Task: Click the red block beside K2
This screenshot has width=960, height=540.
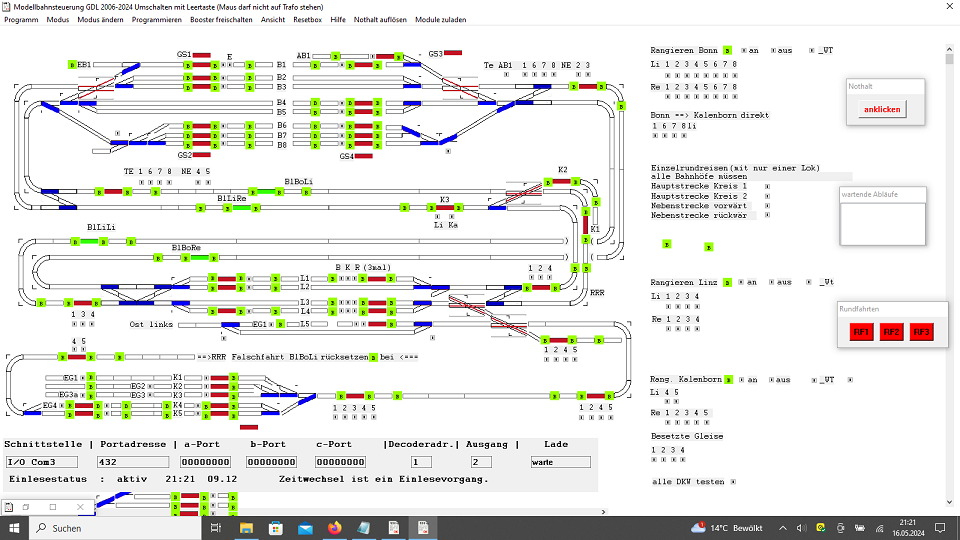Action: tap(561, 182)
